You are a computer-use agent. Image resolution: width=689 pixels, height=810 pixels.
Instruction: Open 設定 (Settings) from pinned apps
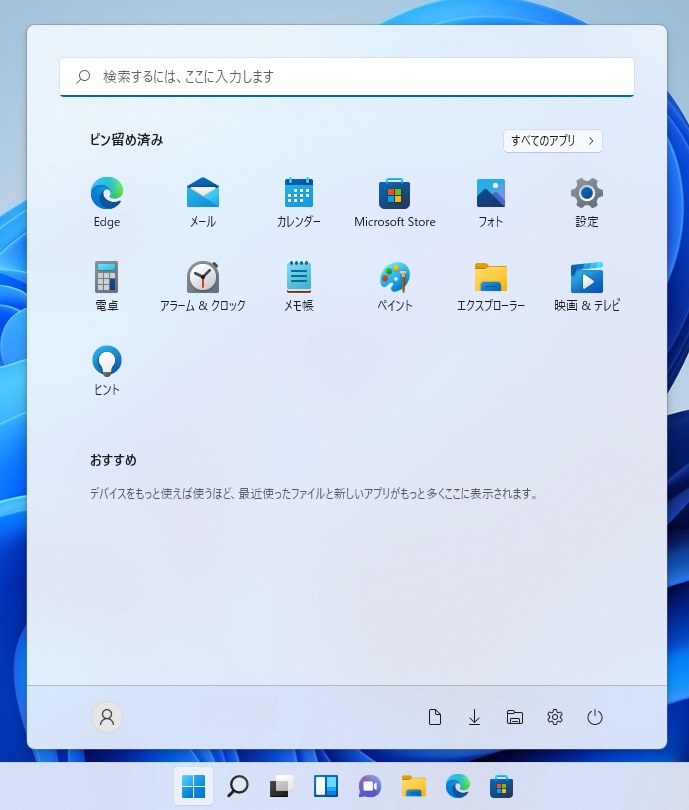587,202
